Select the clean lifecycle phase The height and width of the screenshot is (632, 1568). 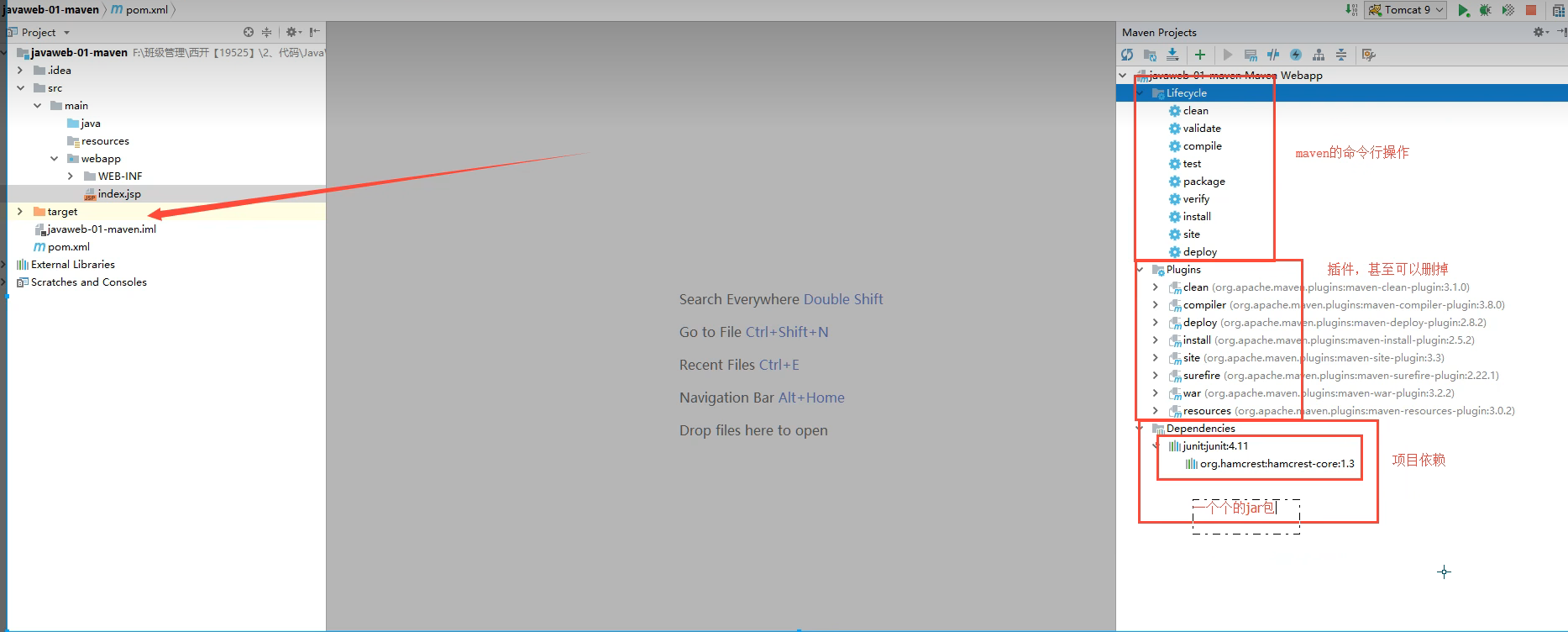click(x=1188, y=111)
